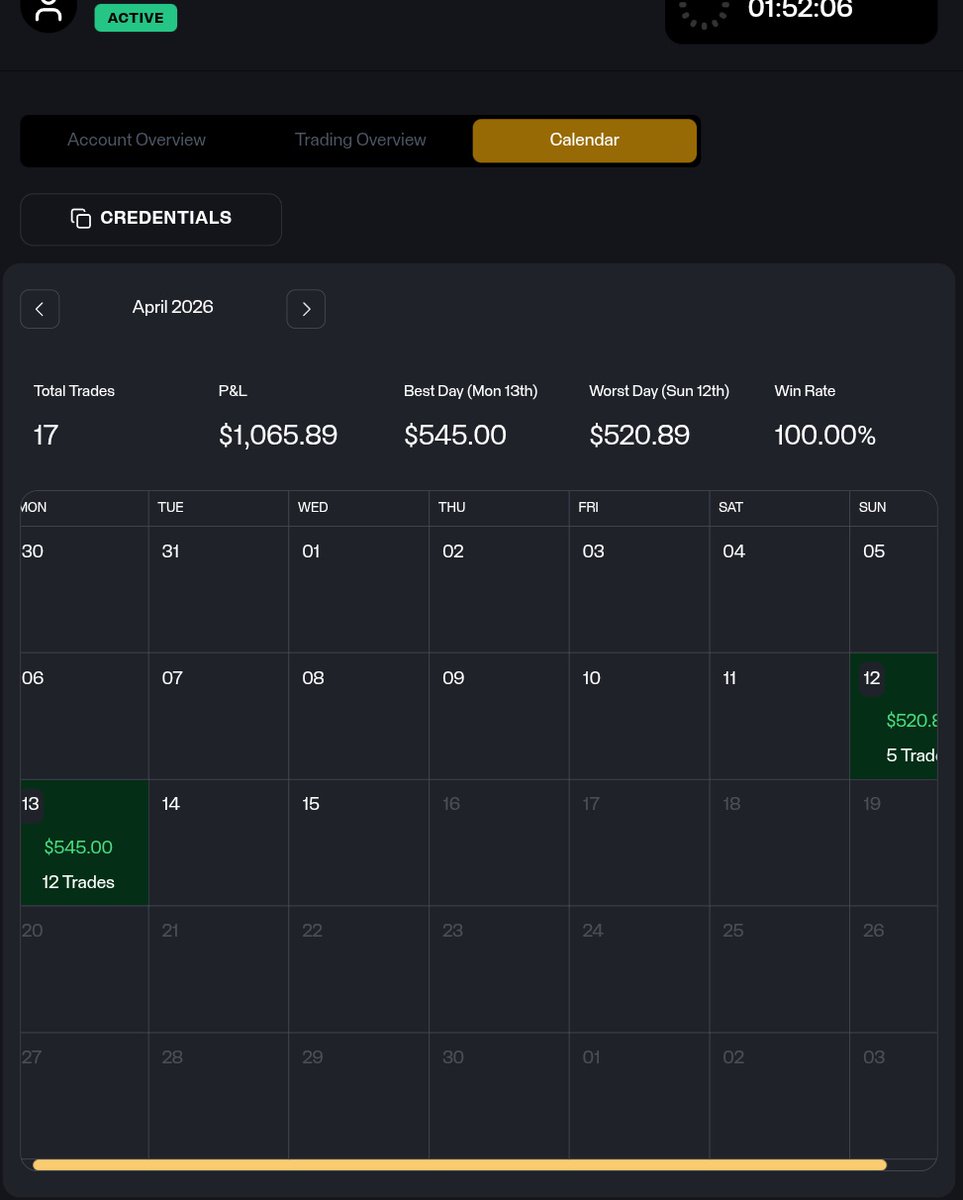Select calendar day 14

click(219, 843)
